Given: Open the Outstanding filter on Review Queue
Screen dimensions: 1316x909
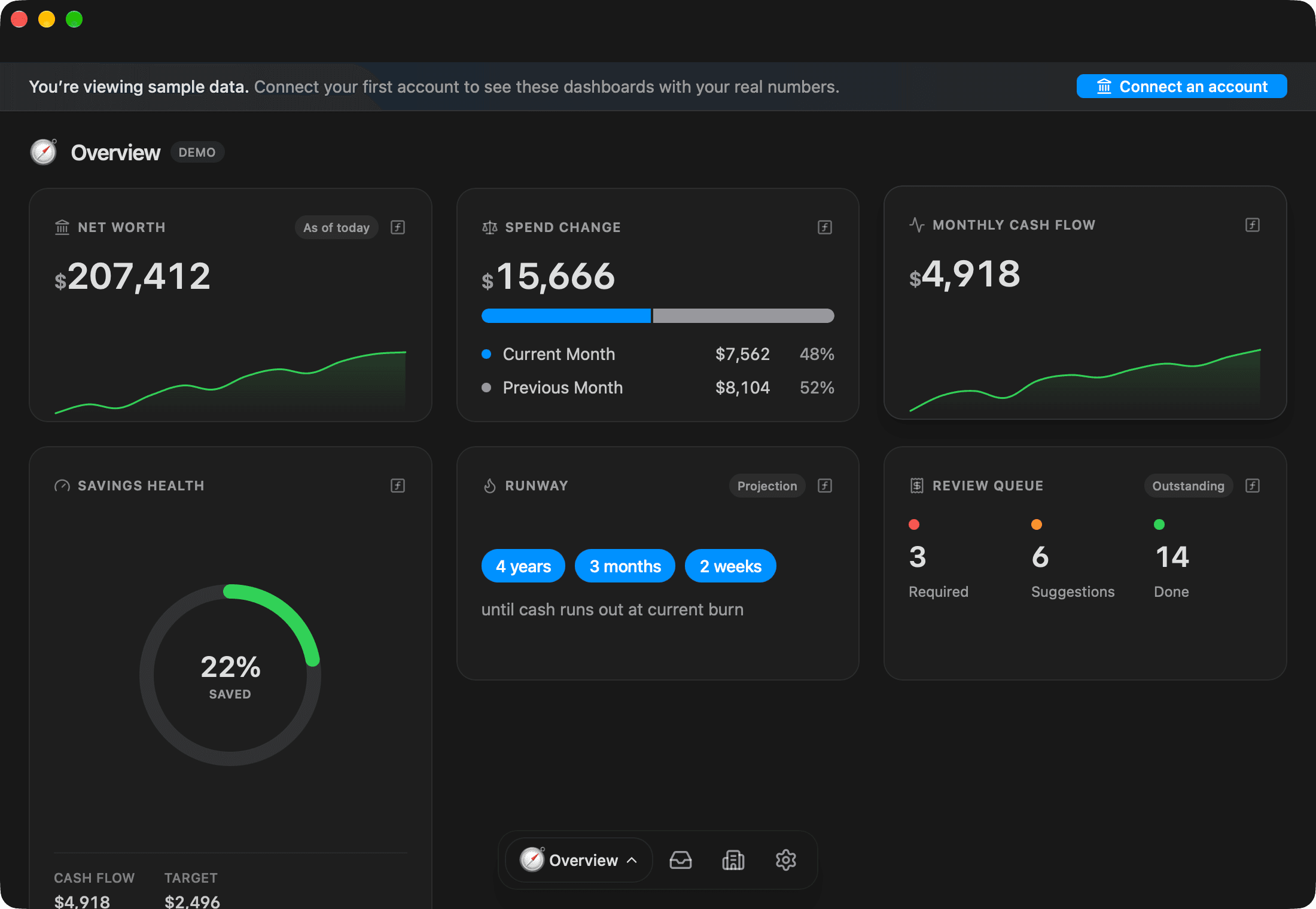Looking at the screenshot, I should coord(1188,486).
